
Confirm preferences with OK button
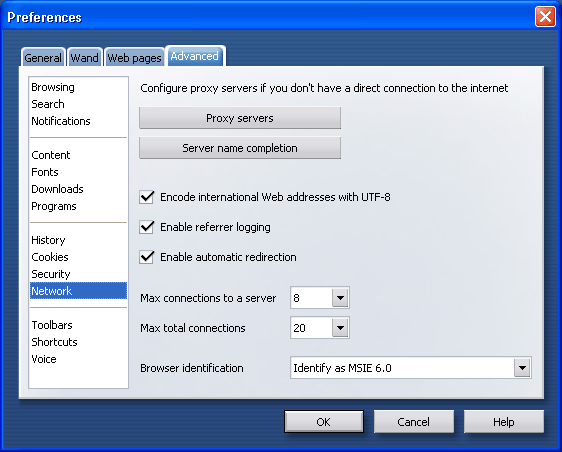pyautogui.click(x=324, y=422)
